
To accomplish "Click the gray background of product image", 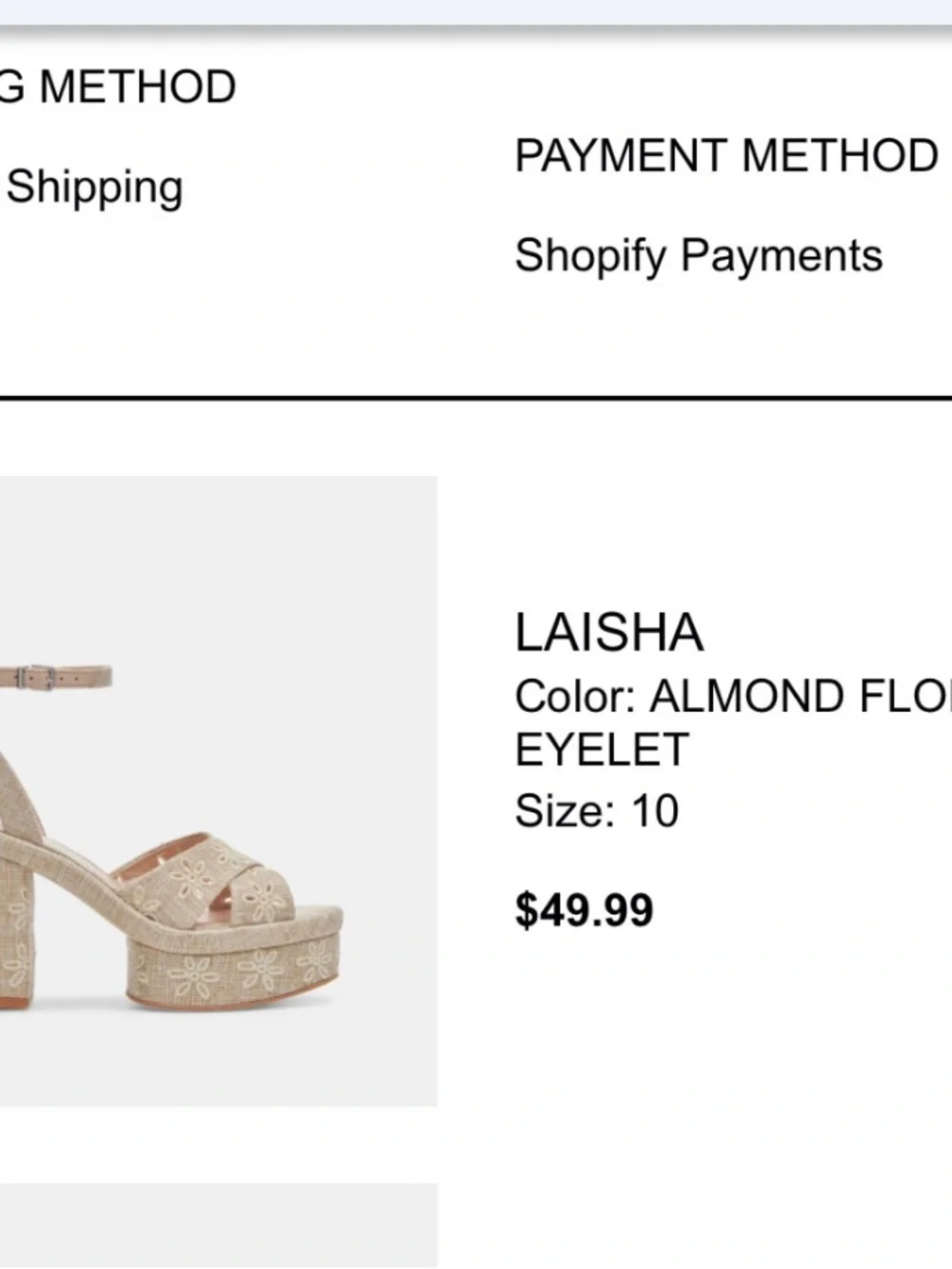I will pyautogui.click(x=286, y=571).
